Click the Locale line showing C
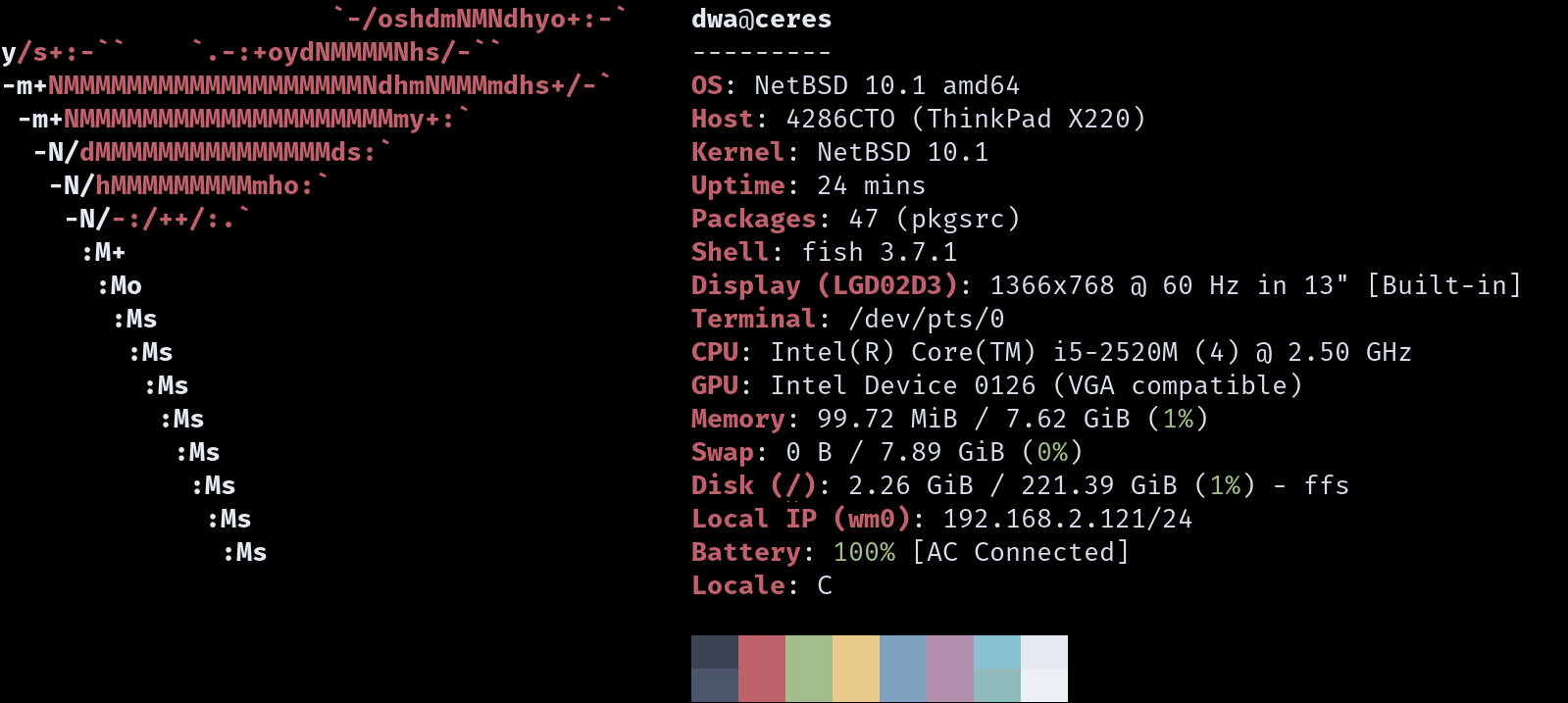The width and height of the screenshot is (1568, 703). point(761,586)
